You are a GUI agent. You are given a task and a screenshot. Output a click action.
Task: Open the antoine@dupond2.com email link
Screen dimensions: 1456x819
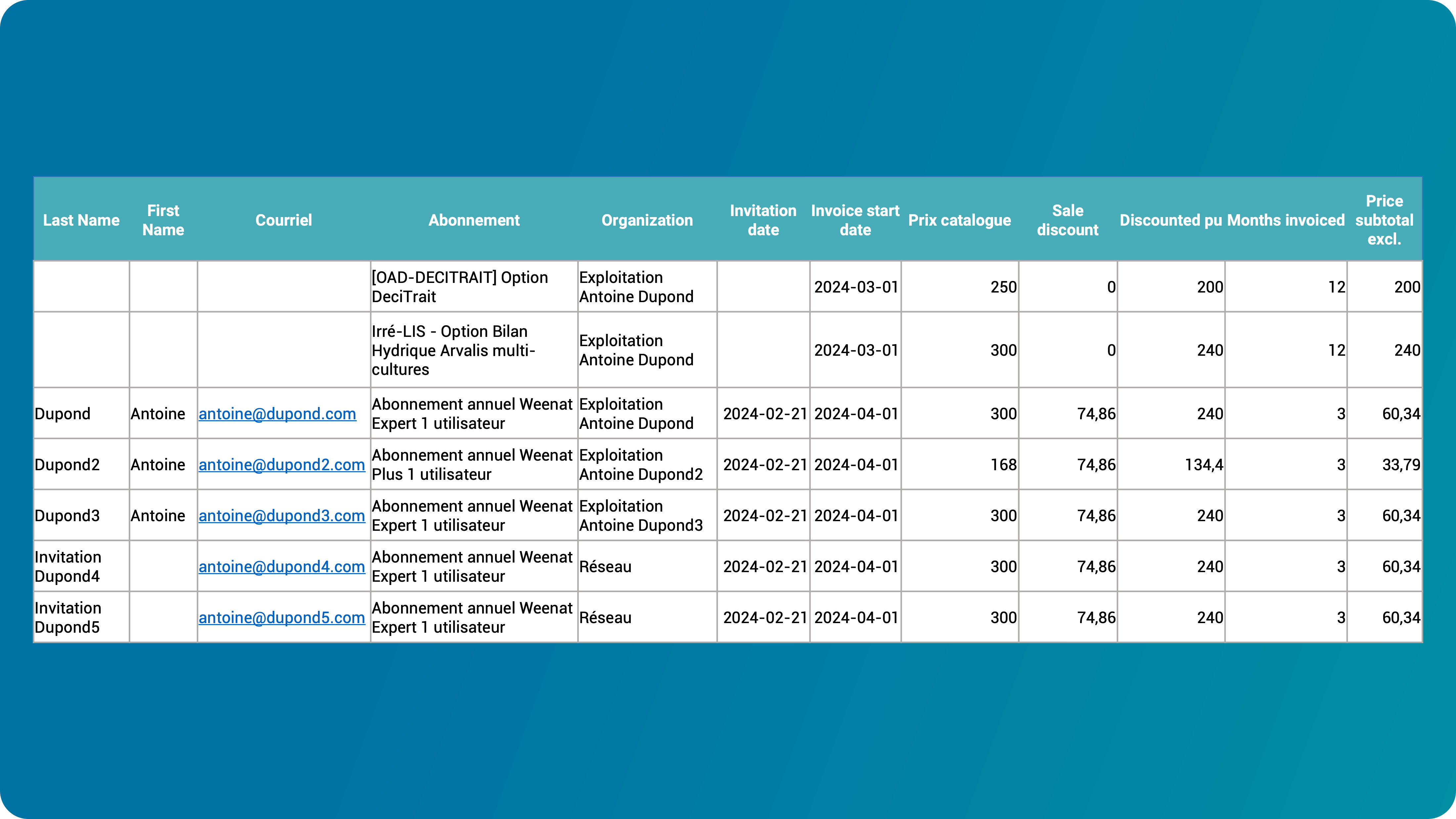[282, 465]
